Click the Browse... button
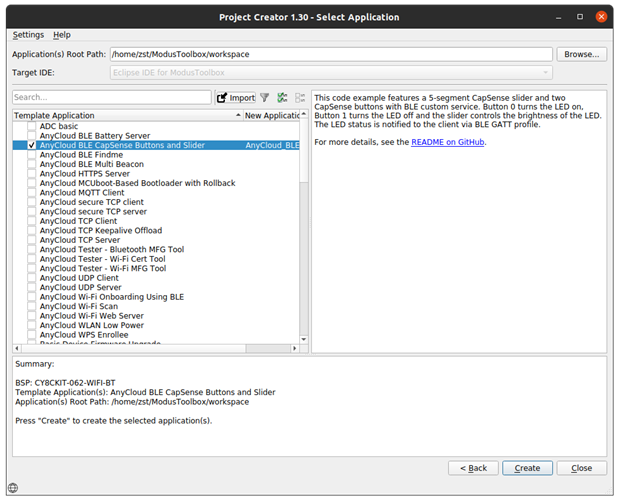The image size is (619, 501). [x=581, y=54]
